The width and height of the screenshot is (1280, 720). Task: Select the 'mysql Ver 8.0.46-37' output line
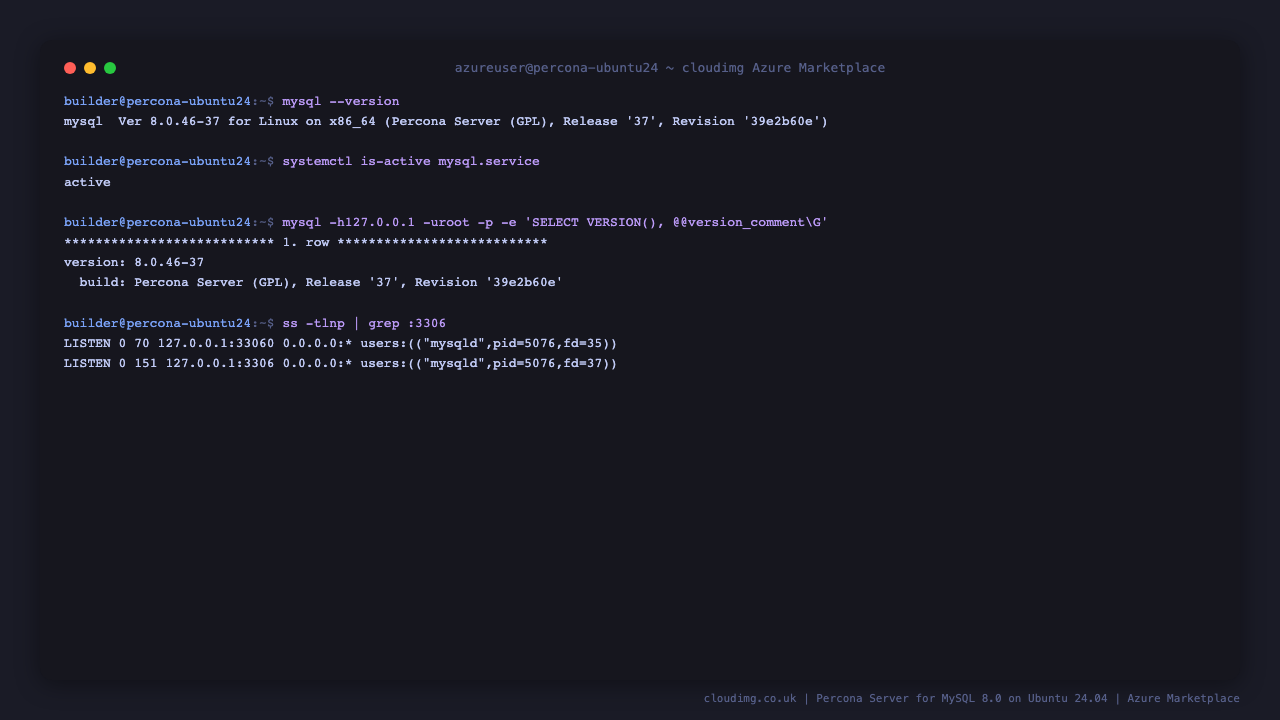(446, 122)
